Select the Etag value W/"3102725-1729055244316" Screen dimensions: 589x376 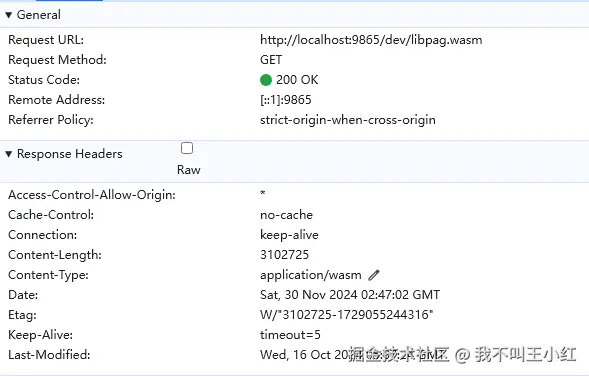click(x=346, y=314)
